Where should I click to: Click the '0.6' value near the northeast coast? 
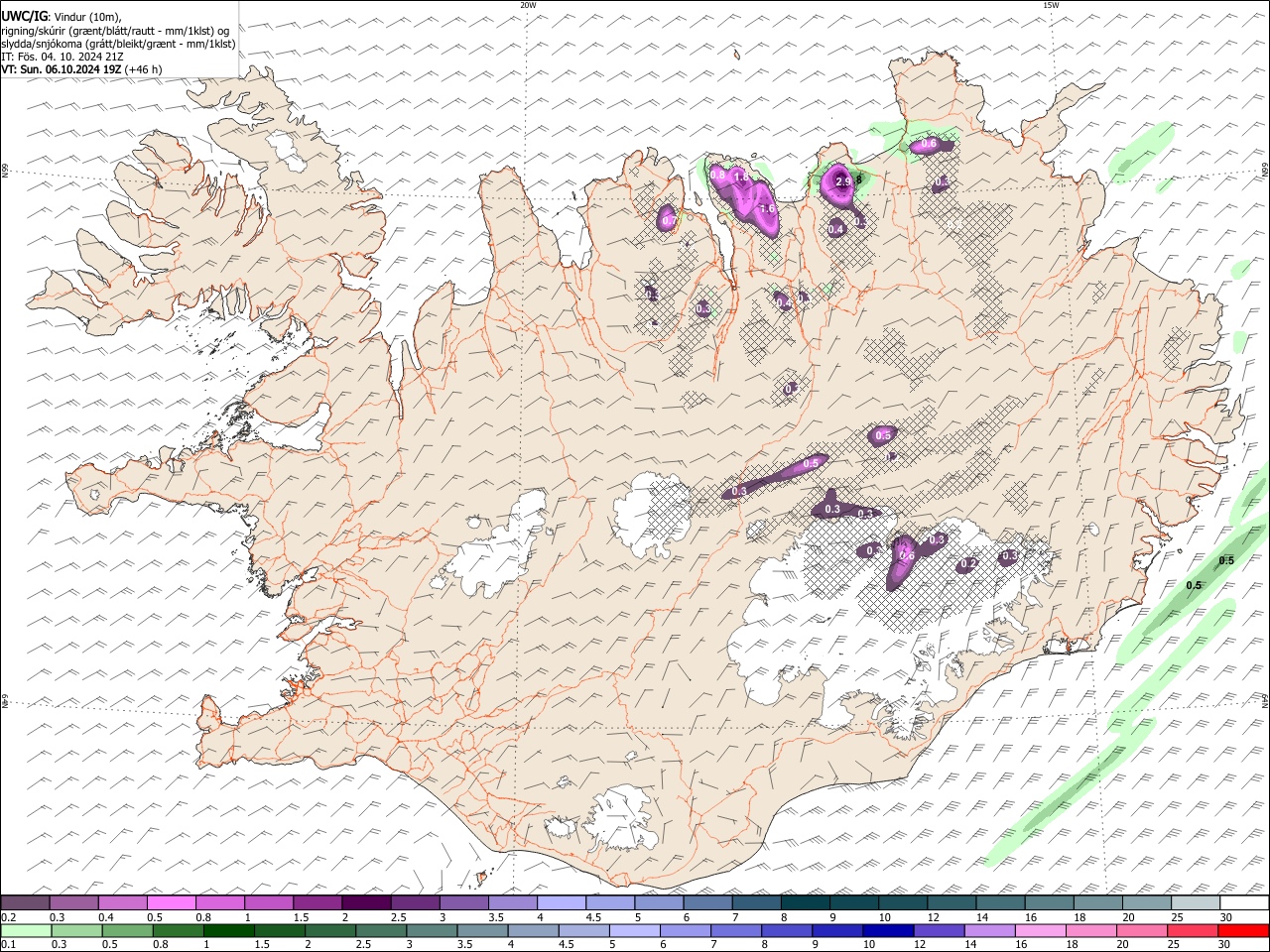coord(929,145)
